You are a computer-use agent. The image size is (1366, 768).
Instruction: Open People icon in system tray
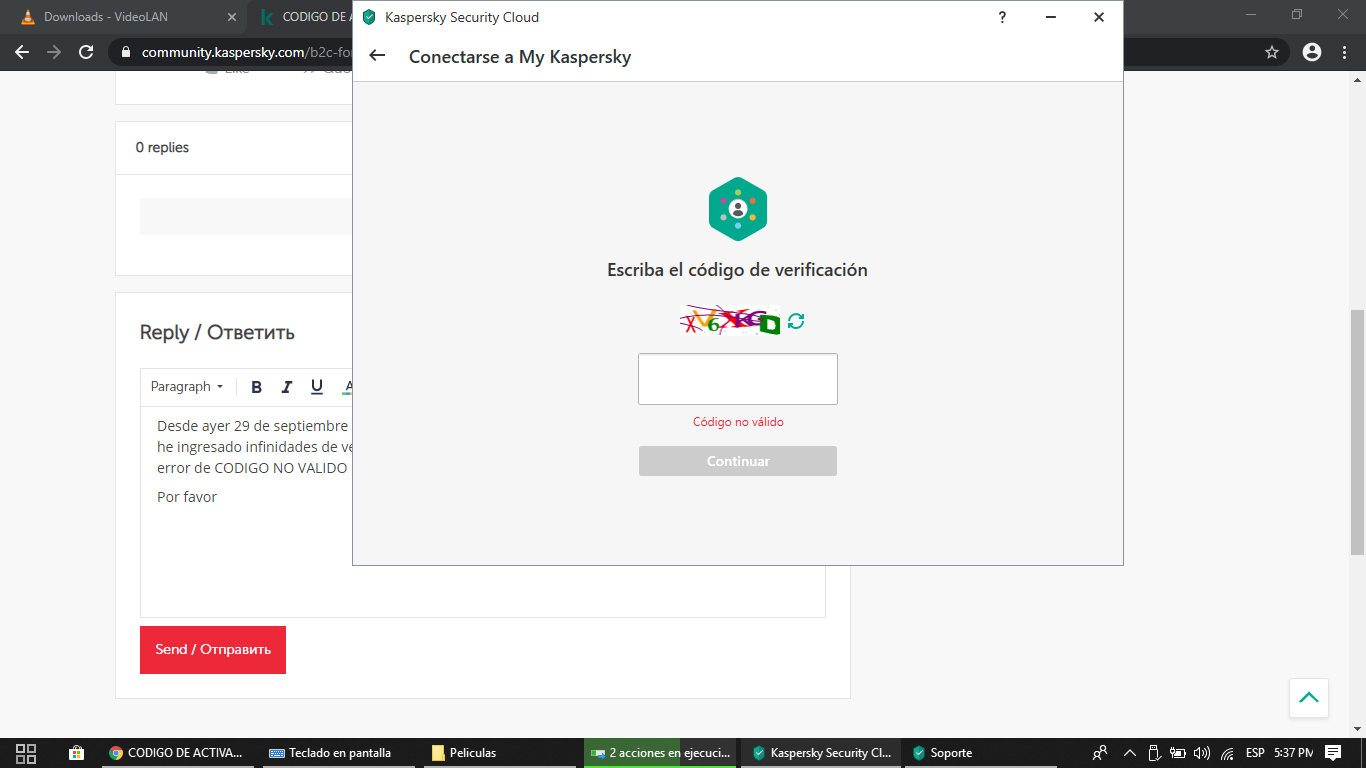[x=1100, y=753]
